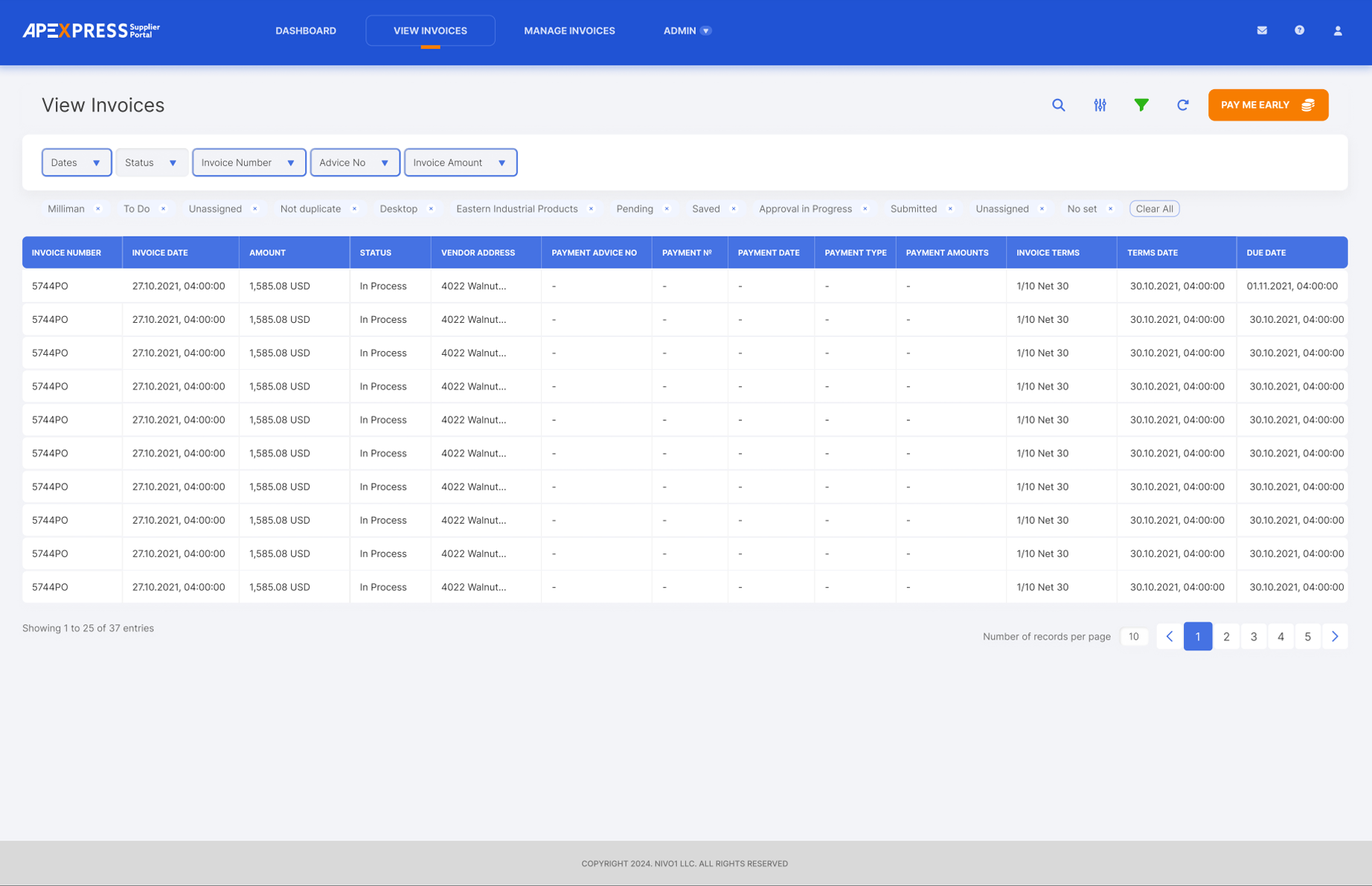Image resolution: width=1372 pixels, height=886 pixels.
Task: Jump to page 3
Action: 1254,636
